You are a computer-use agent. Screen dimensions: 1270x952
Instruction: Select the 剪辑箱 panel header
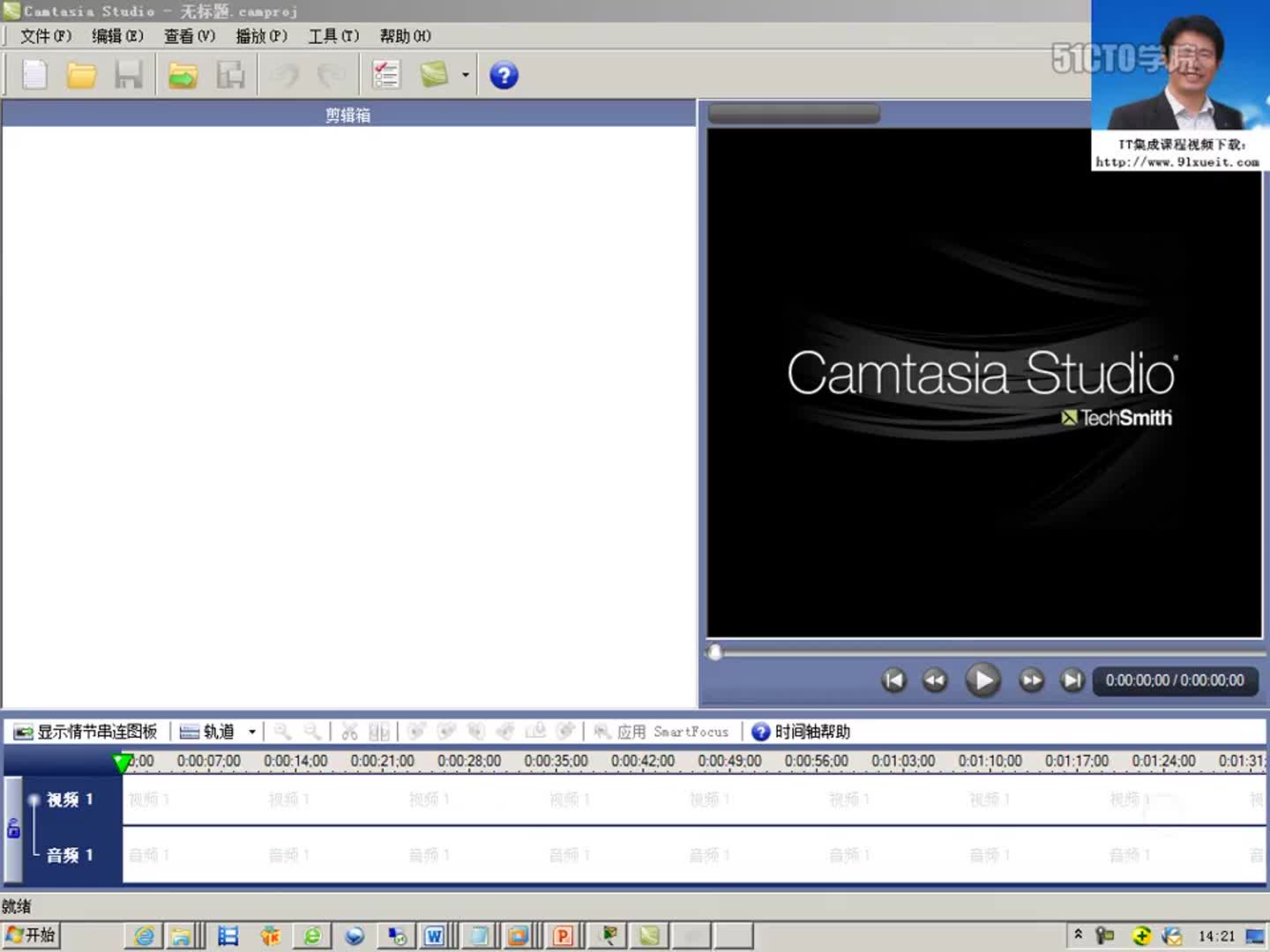coord(348,115)
